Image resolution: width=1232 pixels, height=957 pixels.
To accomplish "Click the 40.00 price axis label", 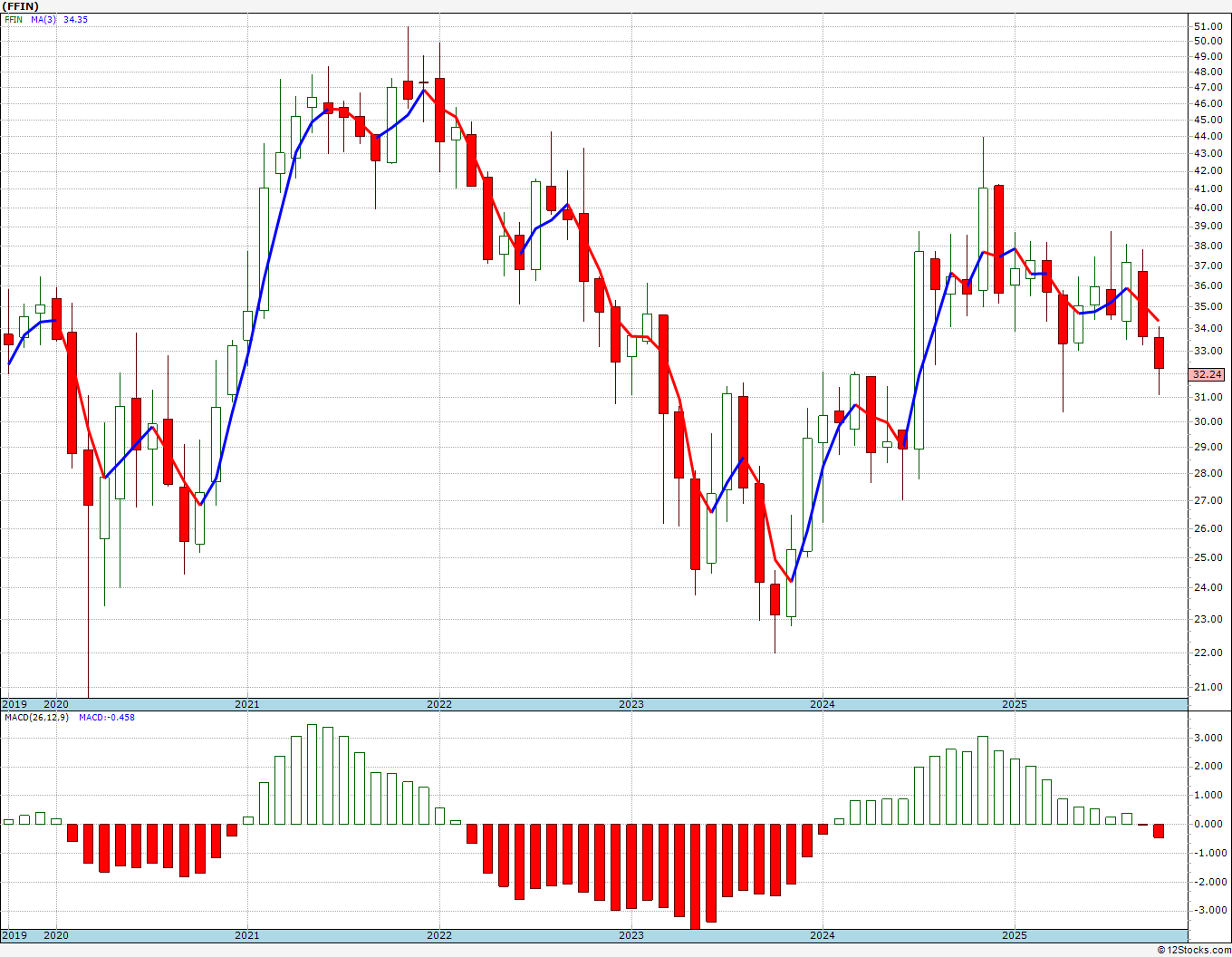I will pyautogui.click(x=1208, y=208).
